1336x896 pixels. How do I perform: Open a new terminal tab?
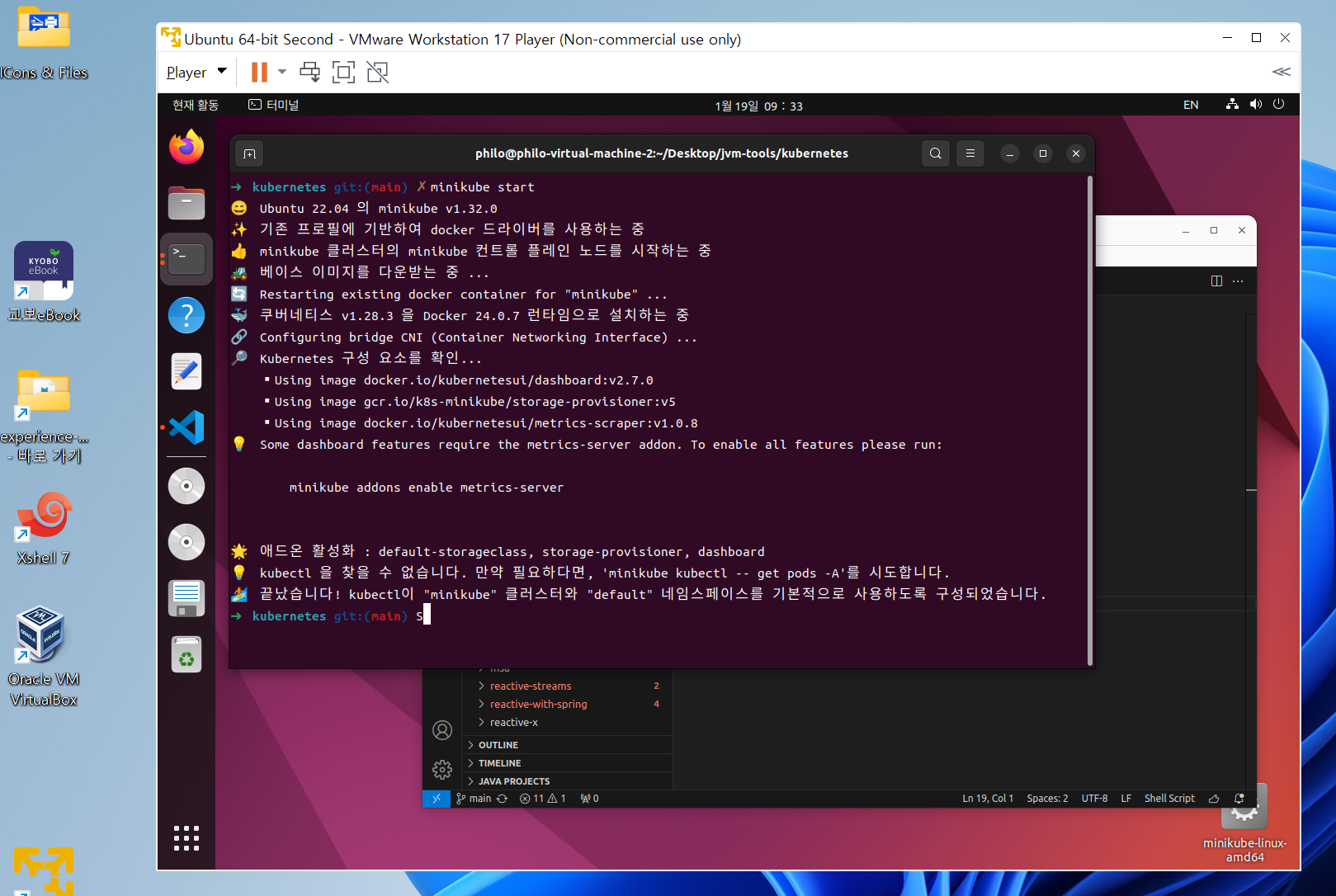pyautogui.click(x=250, y=153)
